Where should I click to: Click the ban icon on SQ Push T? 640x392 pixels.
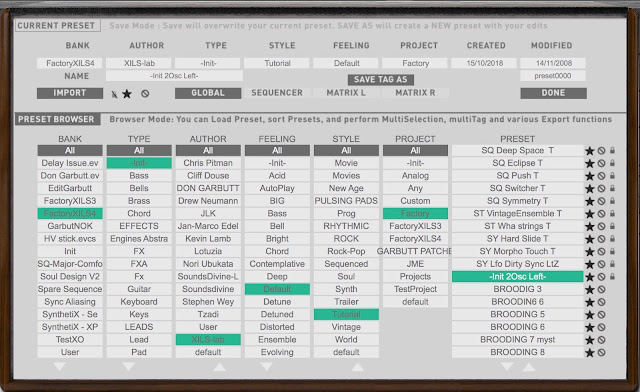601,176
